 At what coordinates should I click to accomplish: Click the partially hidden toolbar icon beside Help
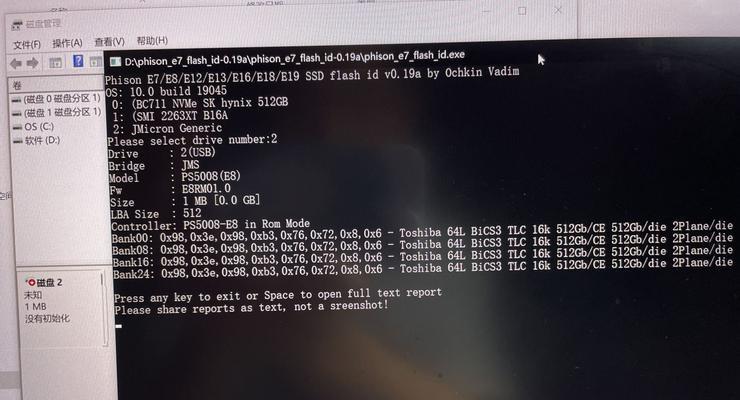96,61
